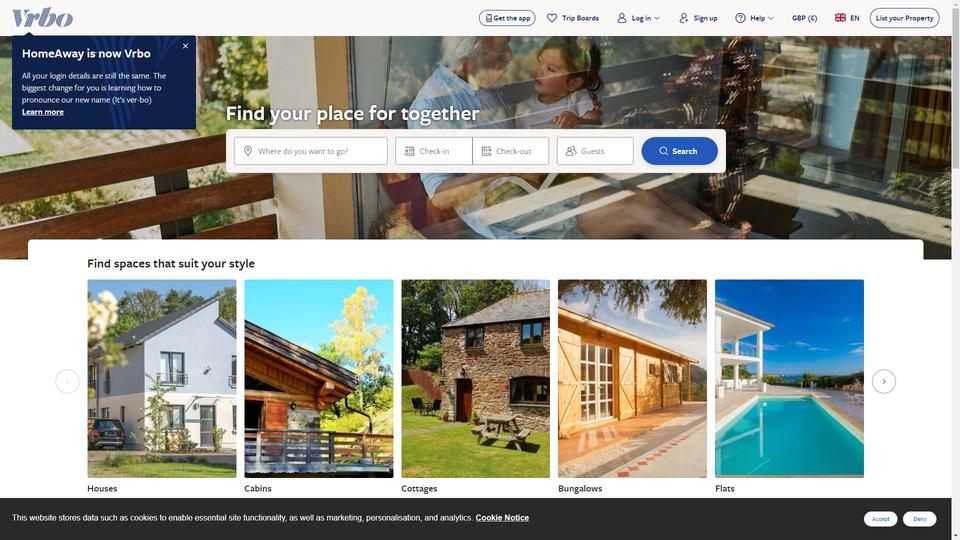Screen dimensions: 960x540
Task: Close the HomeAway is now Vrbo popup
Action: 186,46
